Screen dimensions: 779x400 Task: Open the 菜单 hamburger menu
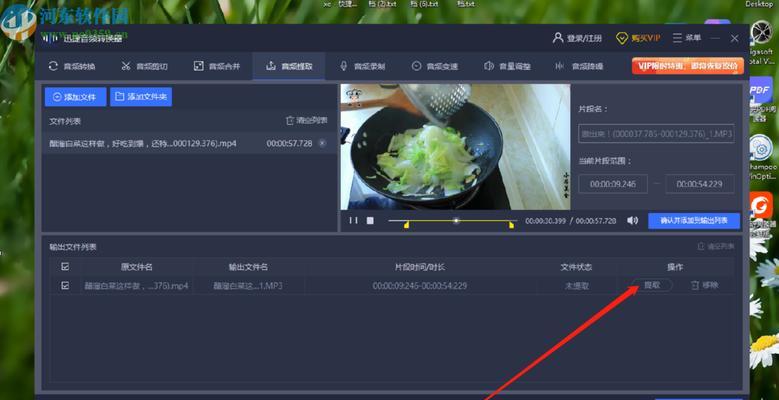(x=687, y=38)
